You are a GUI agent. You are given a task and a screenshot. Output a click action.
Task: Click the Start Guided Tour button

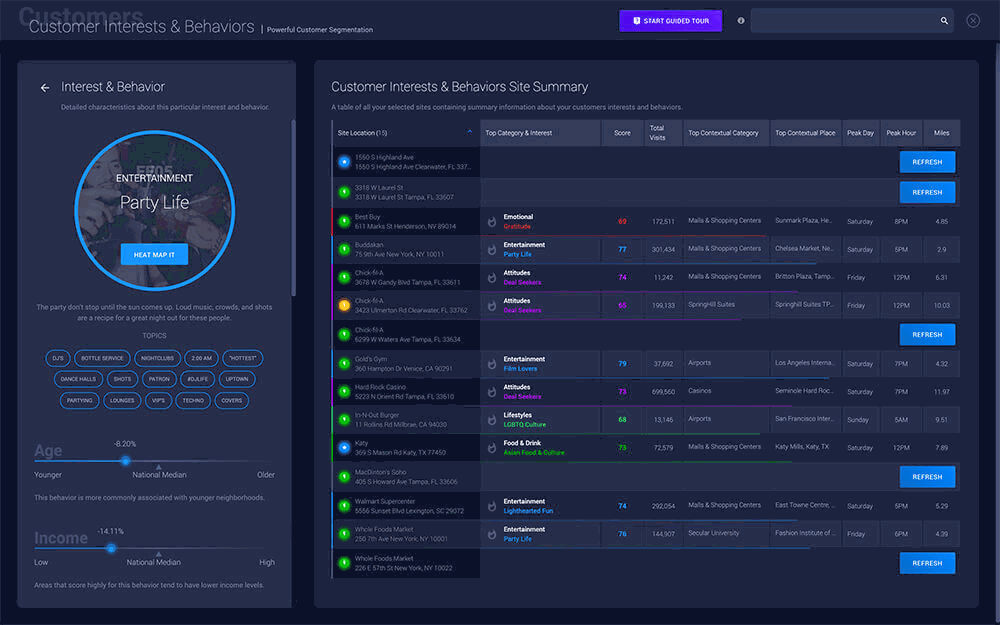coord(670,20)
